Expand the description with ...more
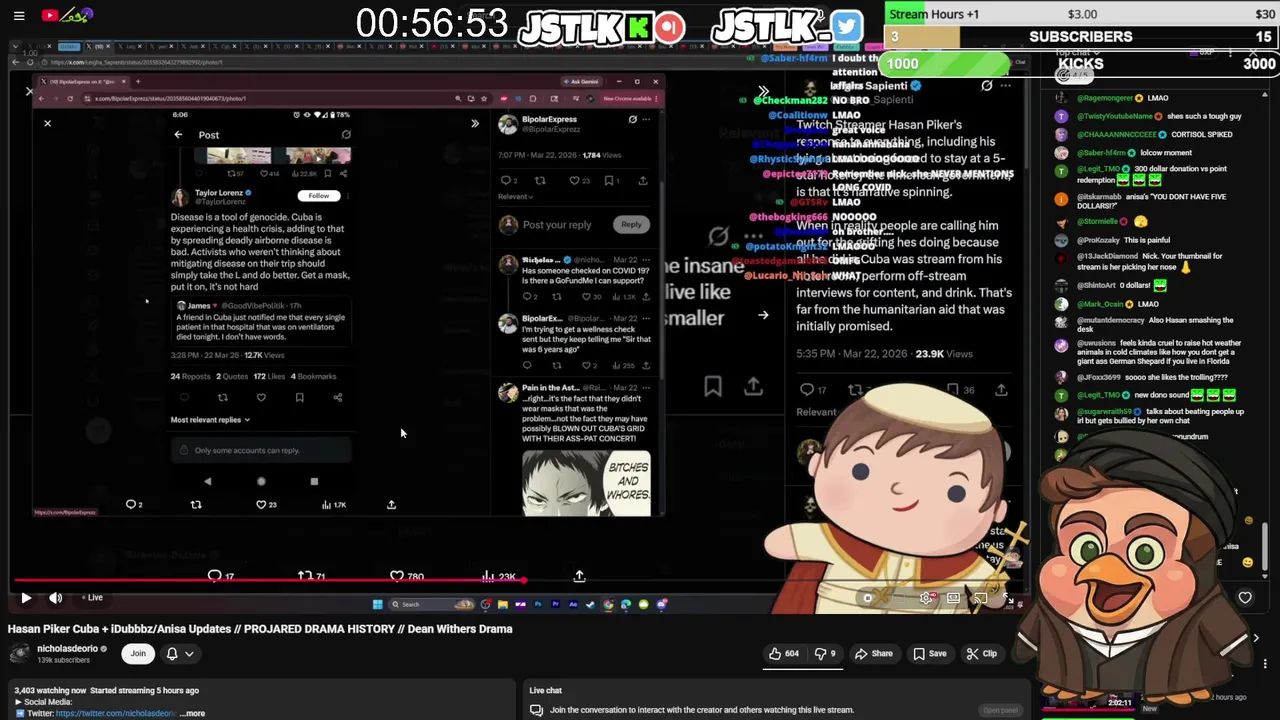 (x=194, y=713)
